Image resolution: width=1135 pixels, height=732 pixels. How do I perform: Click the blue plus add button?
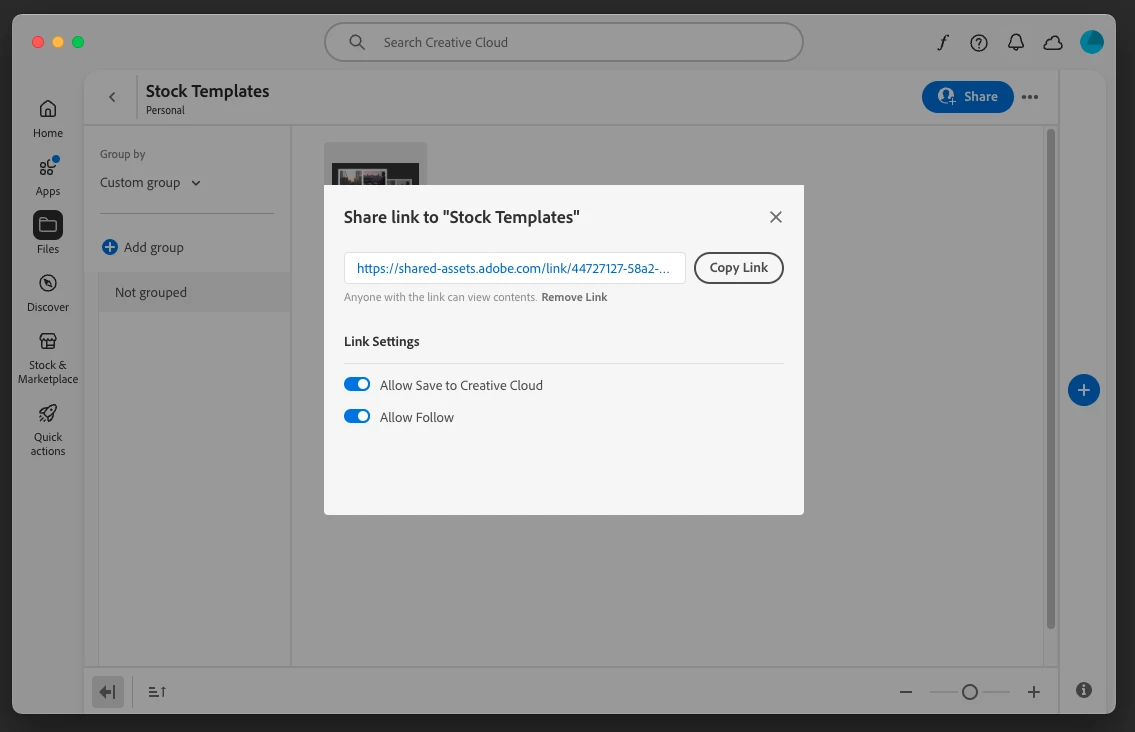[x=1084, y=390]
